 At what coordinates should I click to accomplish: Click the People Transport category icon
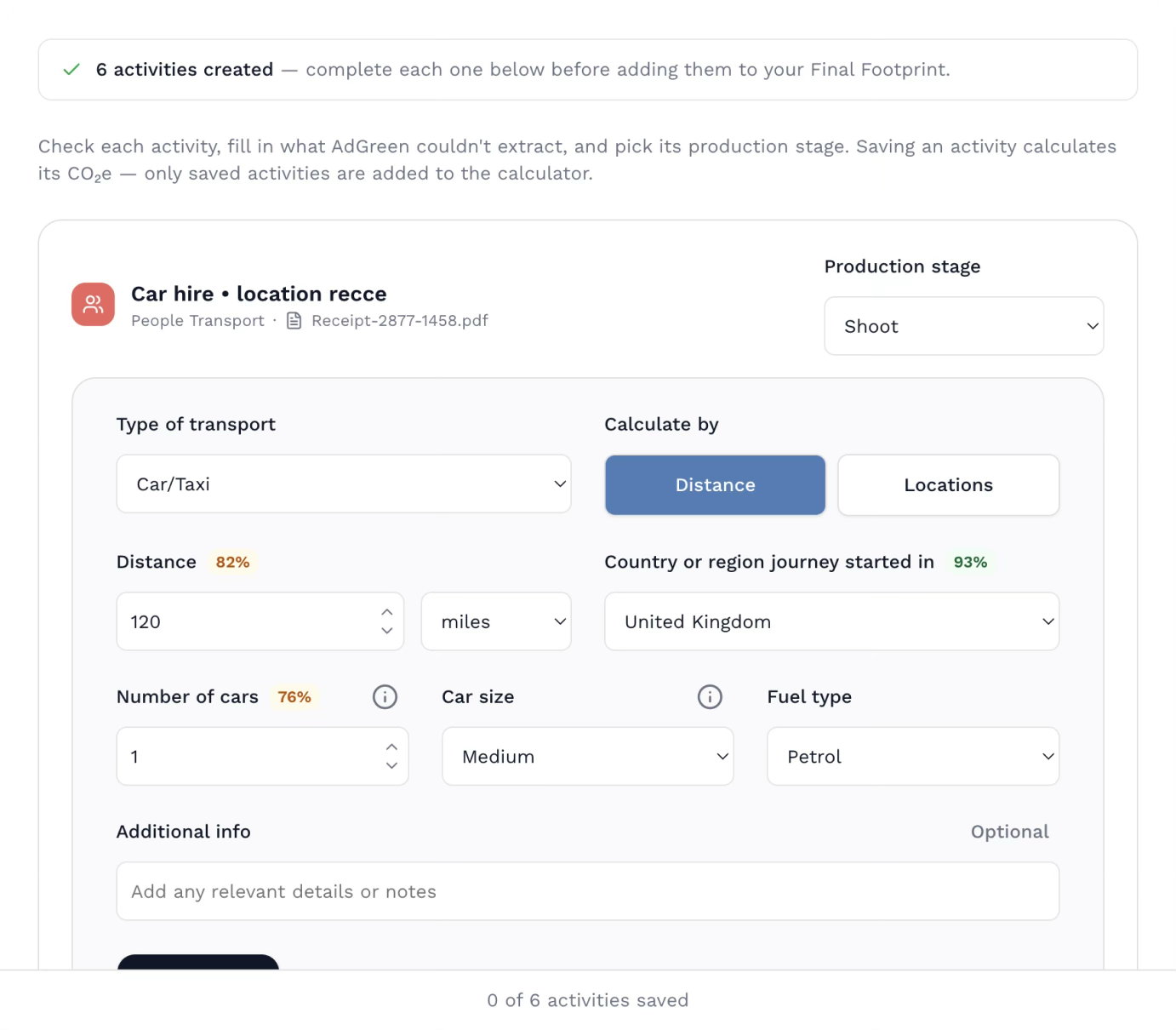93,305
